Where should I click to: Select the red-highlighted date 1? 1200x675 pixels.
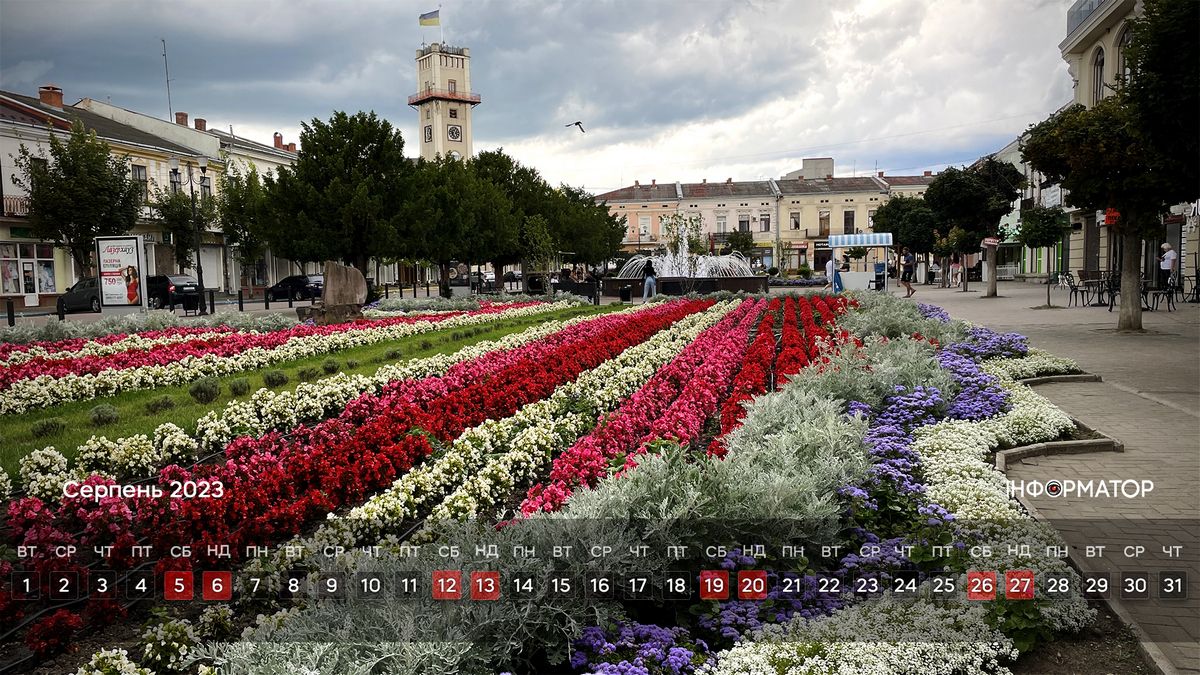[x=28, y=581]
